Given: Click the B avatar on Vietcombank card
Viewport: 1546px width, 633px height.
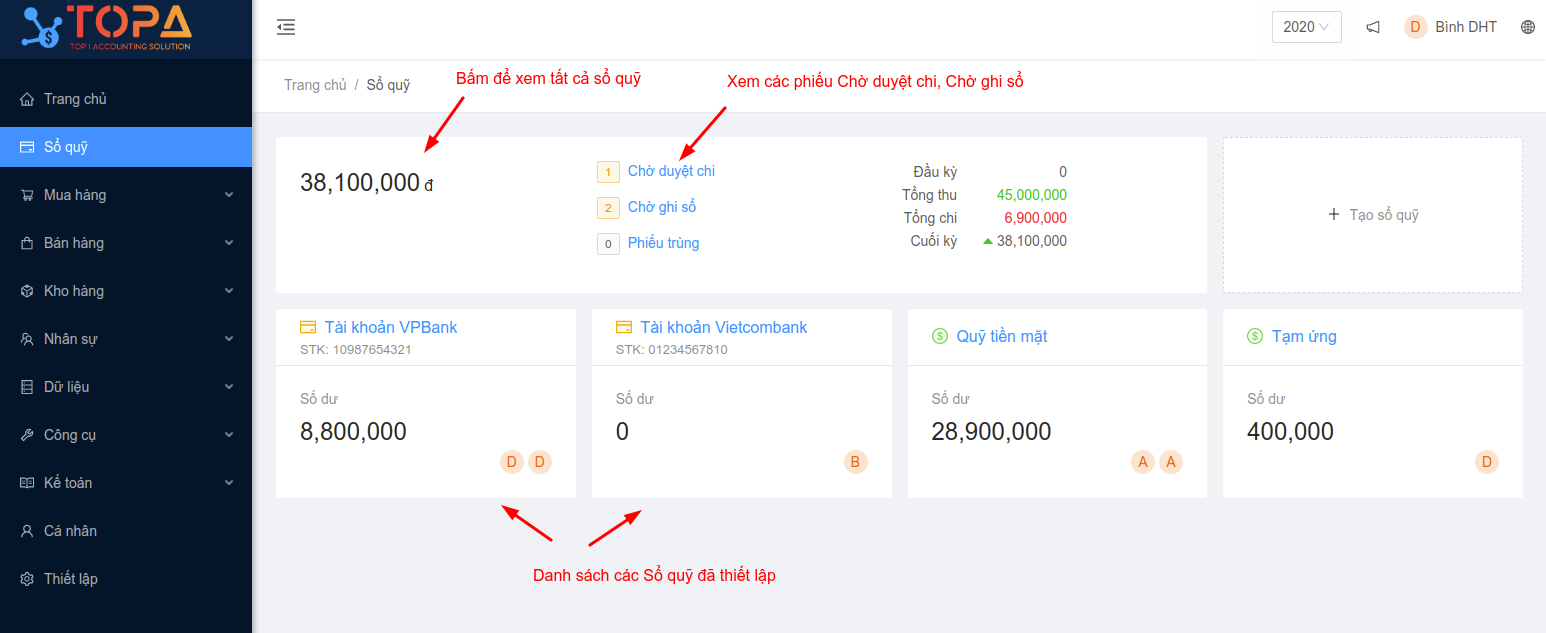Looking at the screenshot, I should point(855,462).
